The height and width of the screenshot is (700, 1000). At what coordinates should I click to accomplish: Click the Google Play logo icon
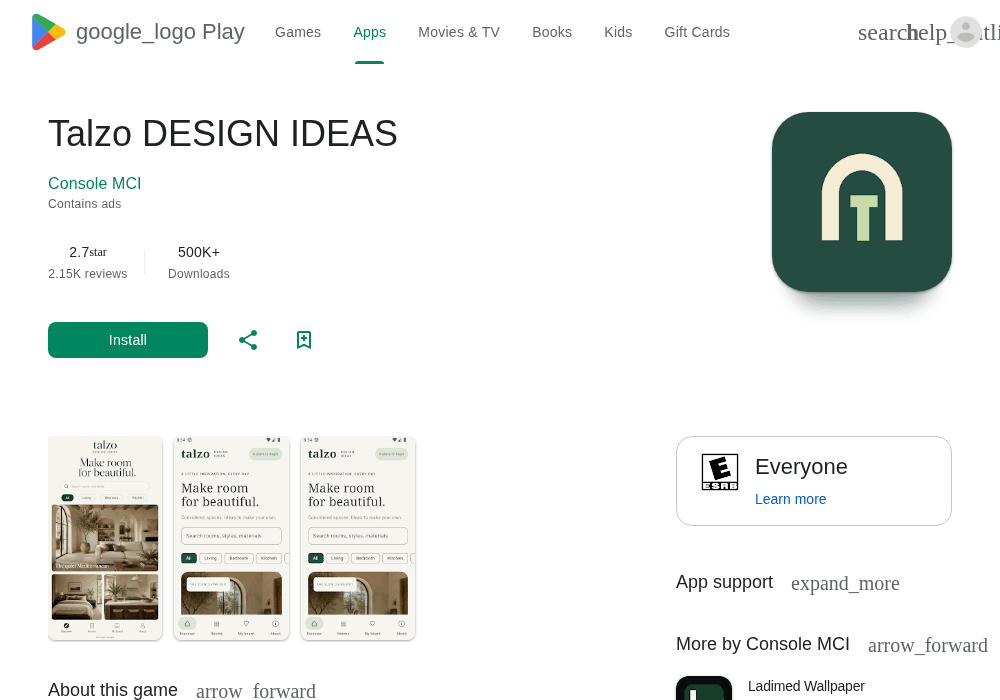pos(48,32)
